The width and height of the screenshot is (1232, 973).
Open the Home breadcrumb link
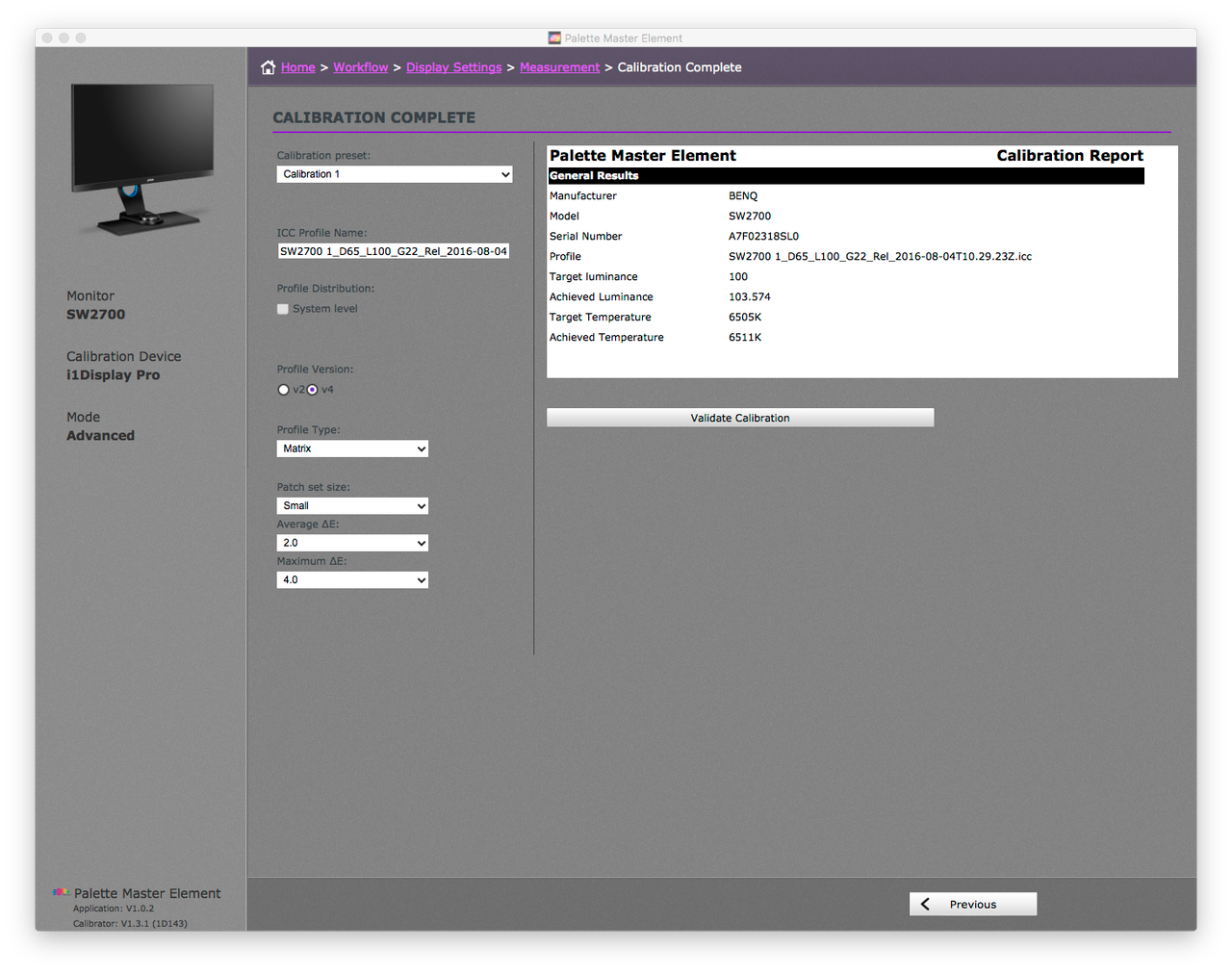pos(298,67)
